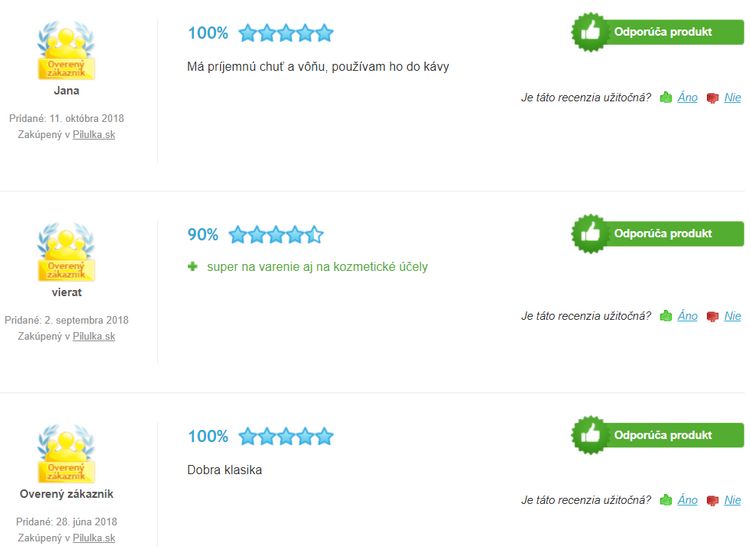Click vierat's Overený zákazník badge icon
The image size is (750, 547).
pyautogui.click(x=66, y=252)
